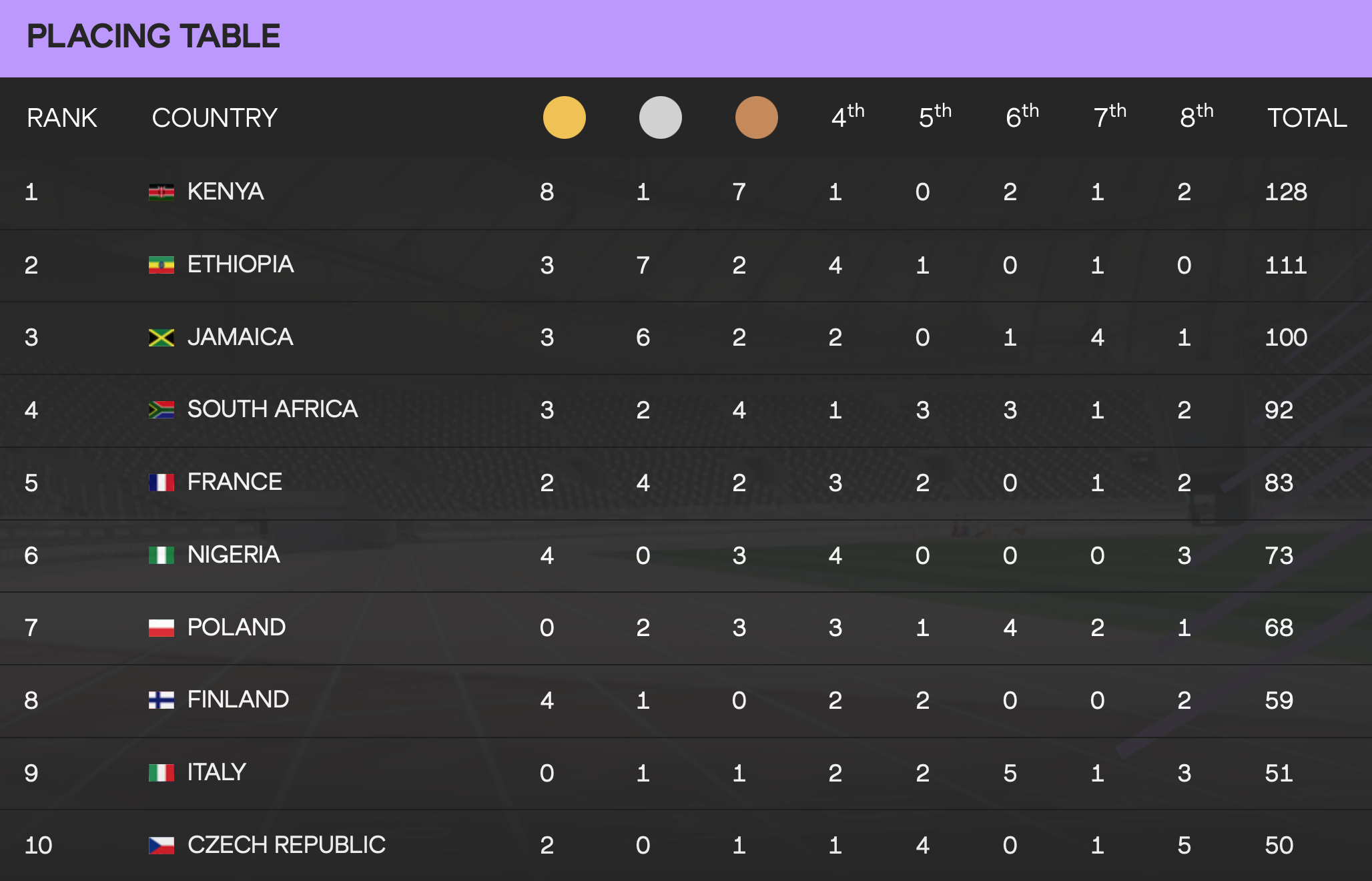Select the TOTAL column header
Image resolution: width=1372 pixels, height=881 pixels.
(x=1307, y=118)
